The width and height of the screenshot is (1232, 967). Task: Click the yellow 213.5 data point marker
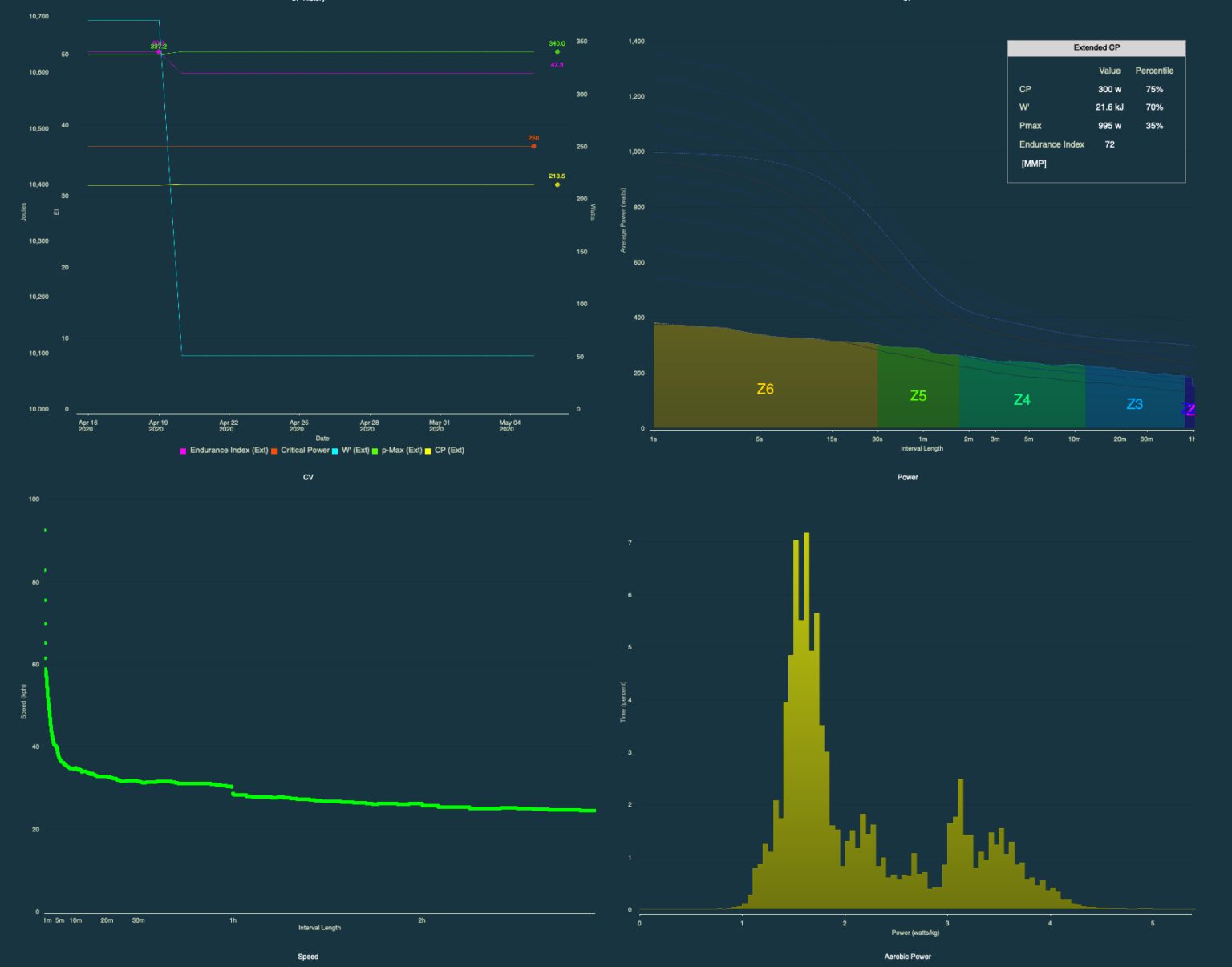pos(557,185)
